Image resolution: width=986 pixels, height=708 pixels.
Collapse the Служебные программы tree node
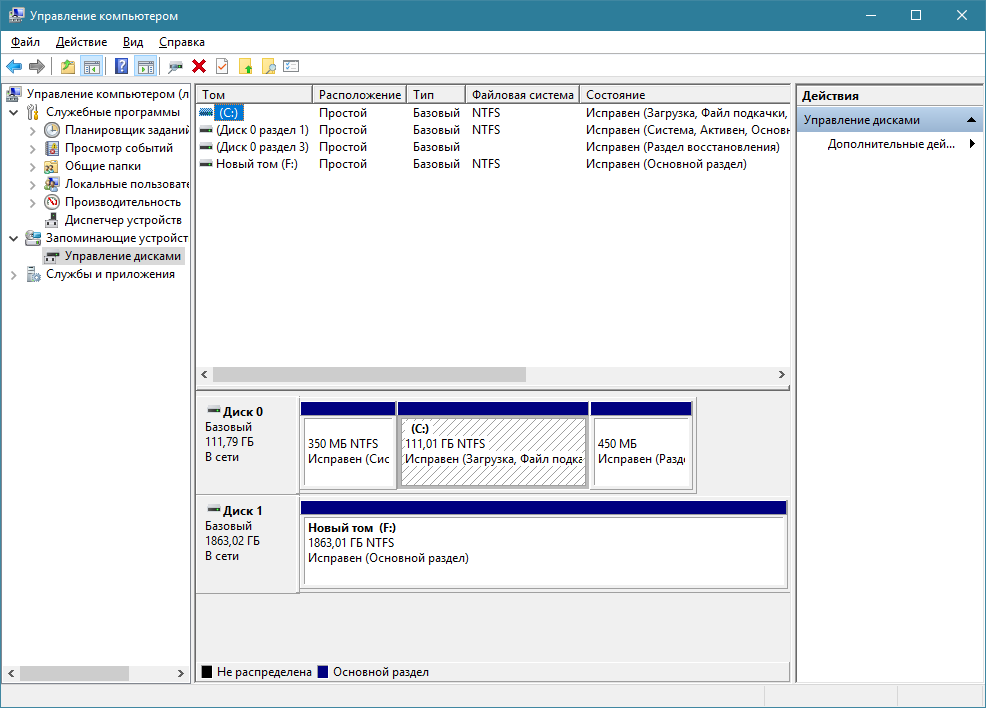point(13,113)
